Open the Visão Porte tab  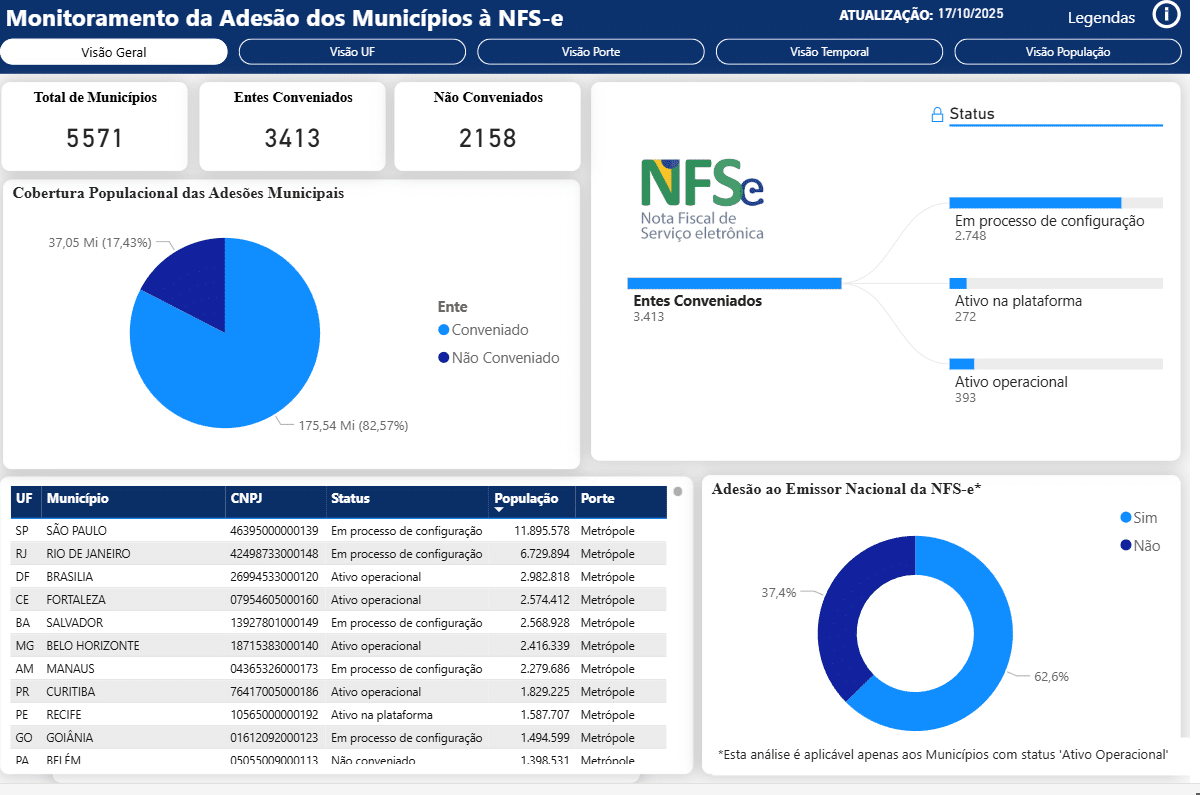[x=590, y=52]
